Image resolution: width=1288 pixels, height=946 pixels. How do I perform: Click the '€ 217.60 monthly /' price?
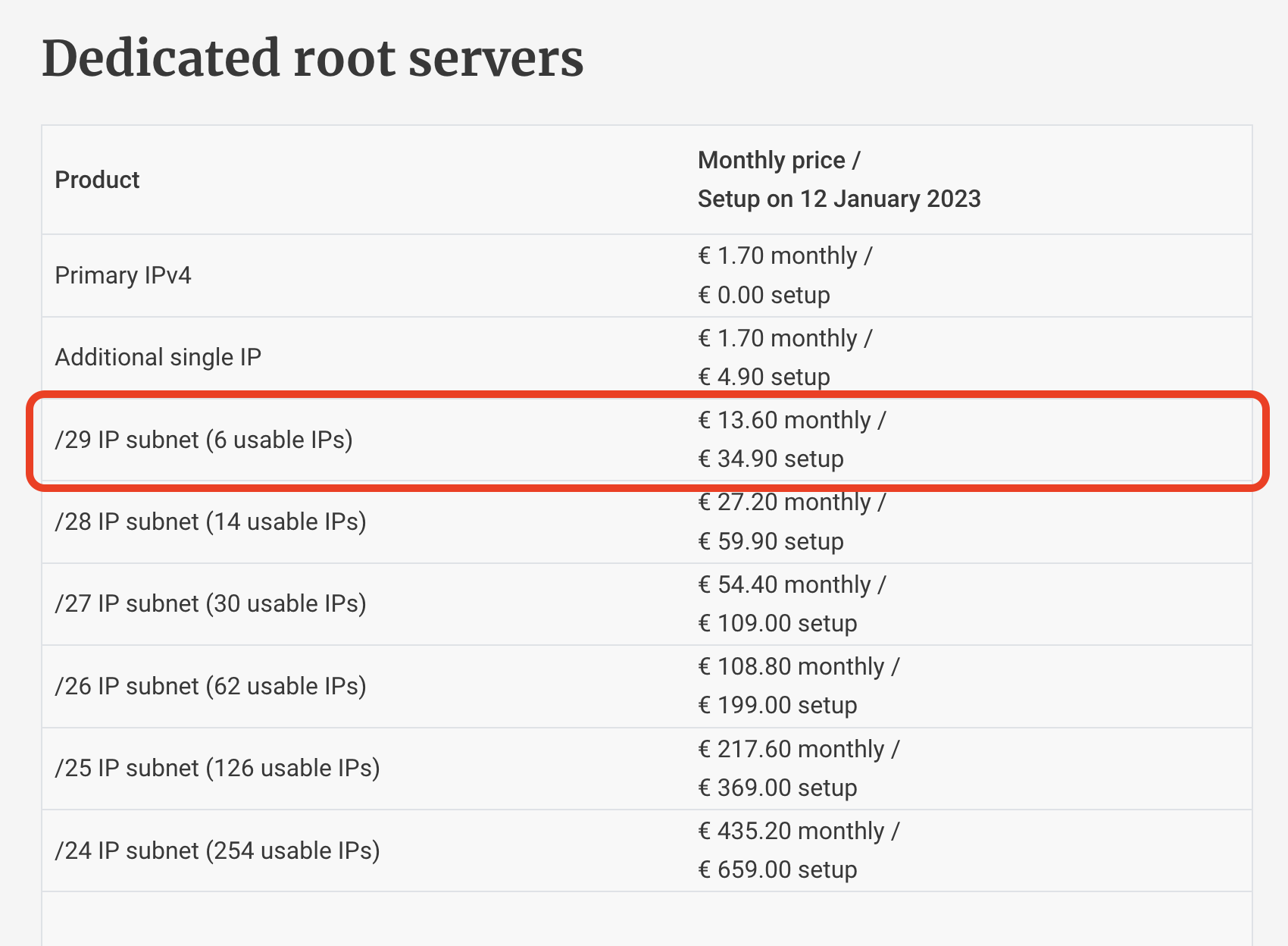tap(799, 749)
